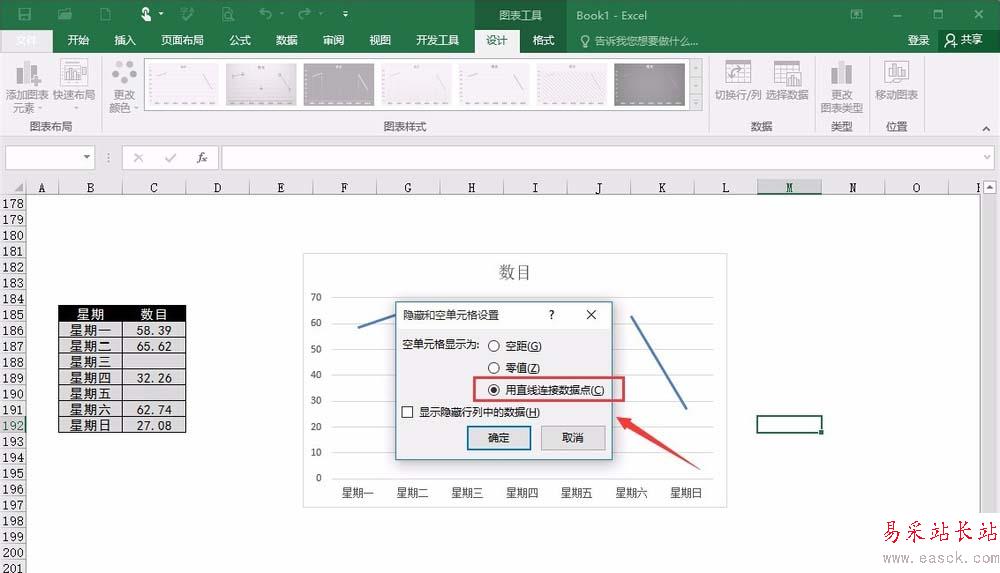The height and width of the screenshot is (573, 1000).
Task: Click 登录 (Sign in)
Action: 918,40
